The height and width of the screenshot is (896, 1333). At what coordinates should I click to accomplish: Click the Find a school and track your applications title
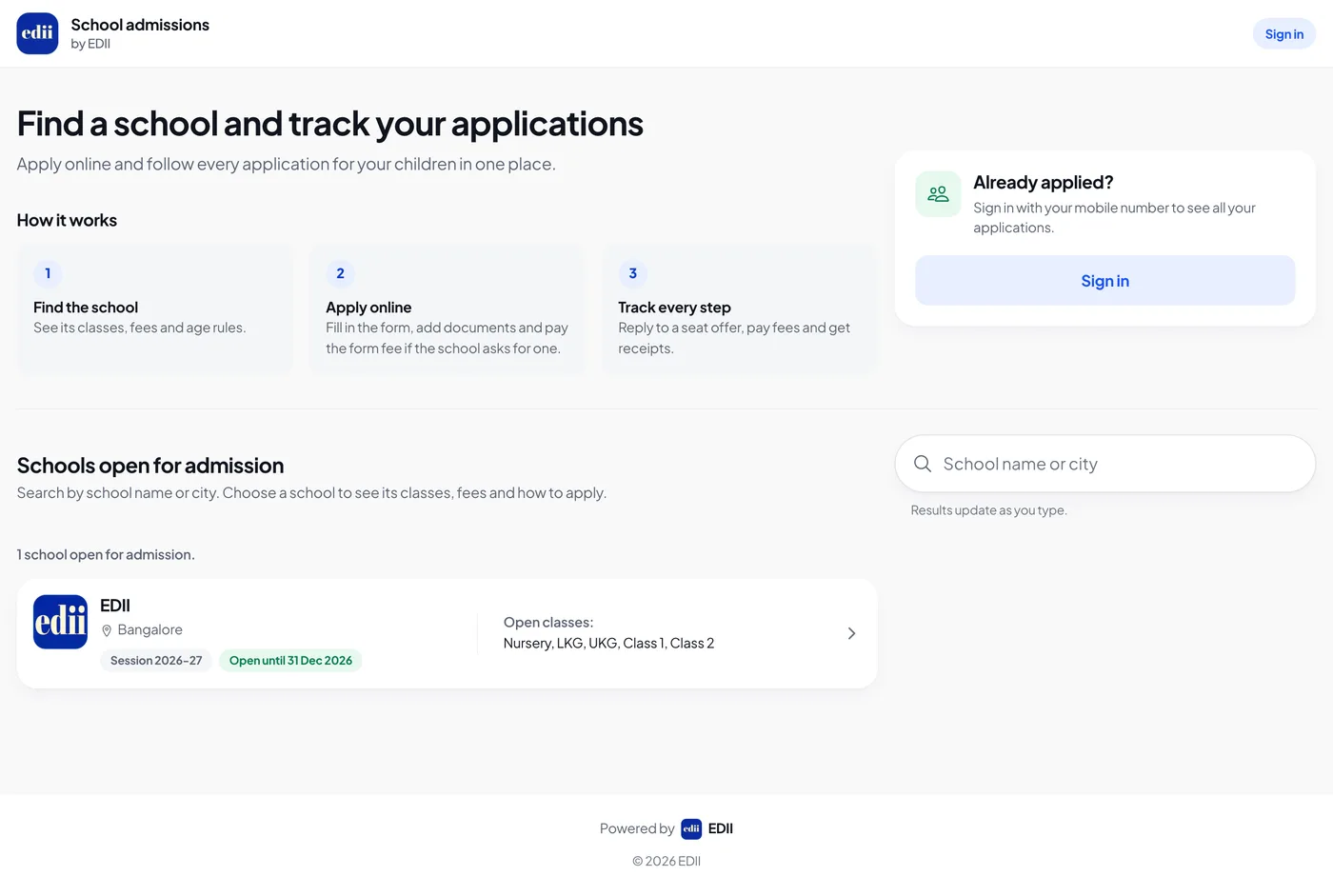(x=330, y=124)
